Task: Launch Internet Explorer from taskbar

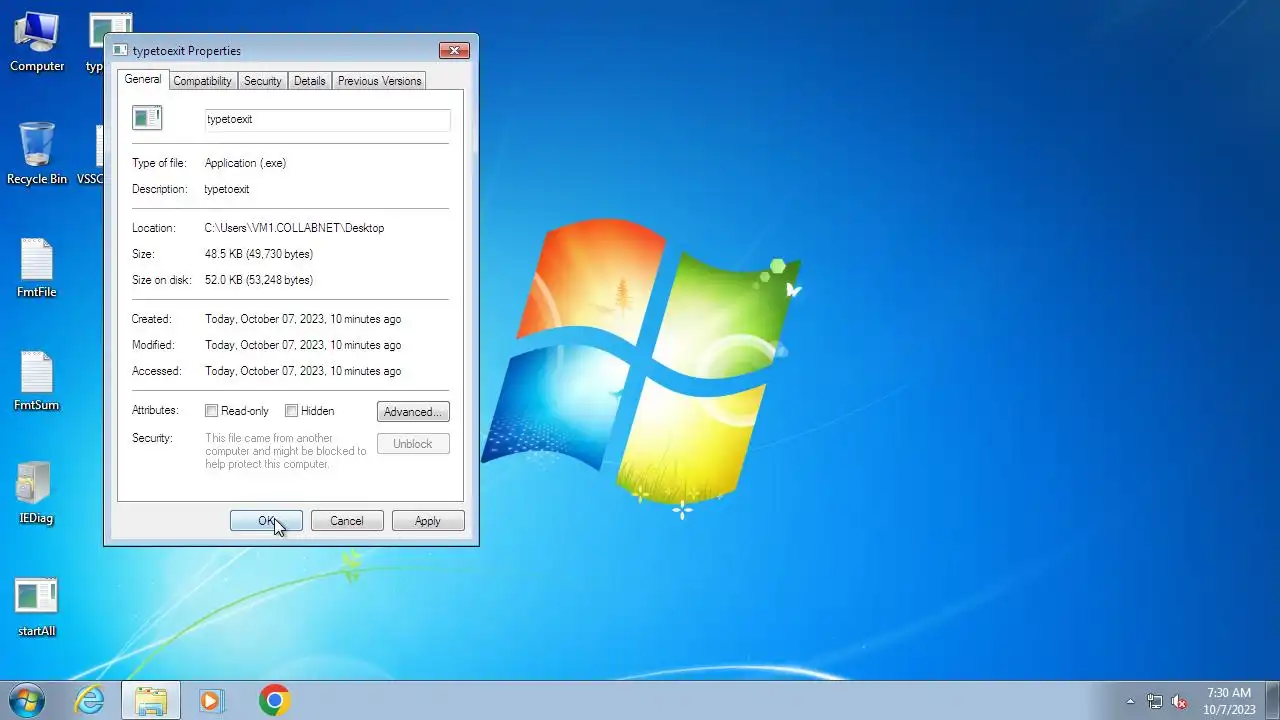Action: (x=90, y=700)
